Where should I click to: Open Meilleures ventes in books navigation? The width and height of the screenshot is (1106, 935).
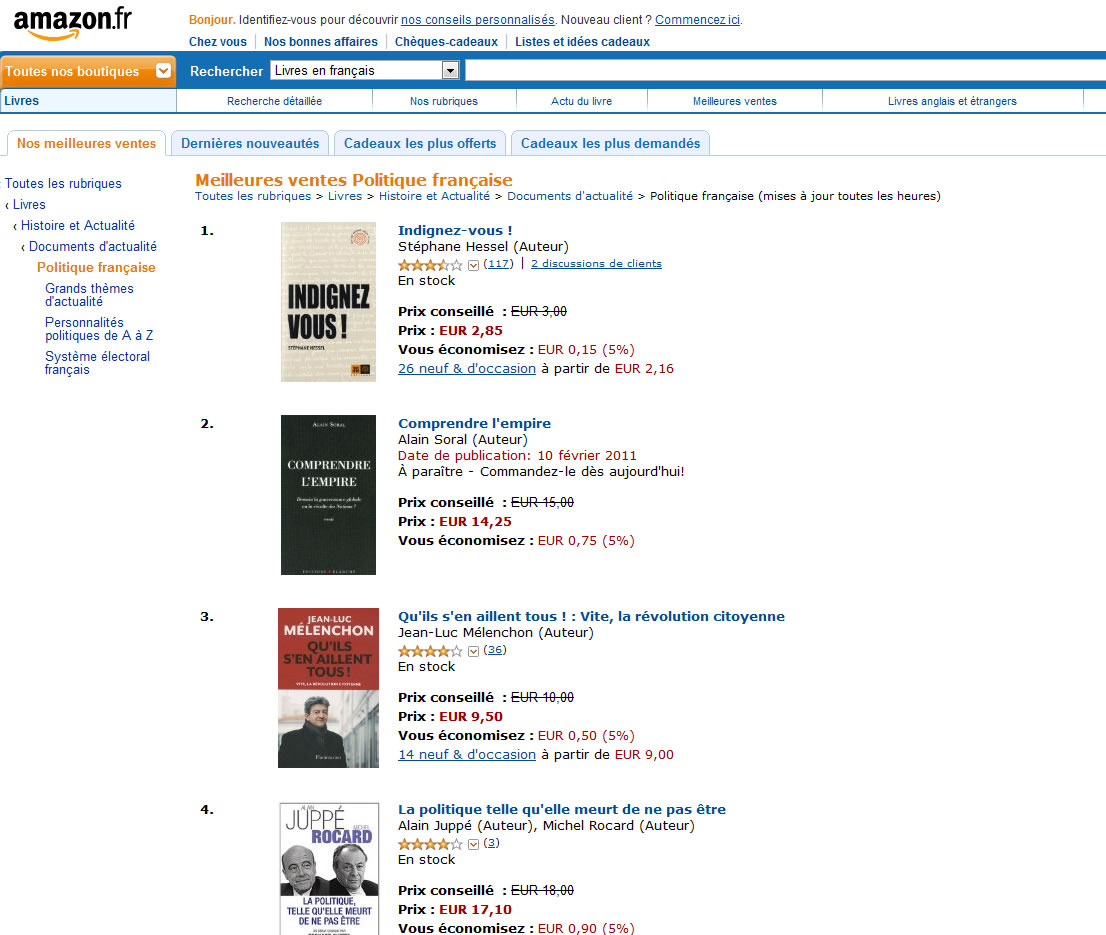click(x=734, y=101)
